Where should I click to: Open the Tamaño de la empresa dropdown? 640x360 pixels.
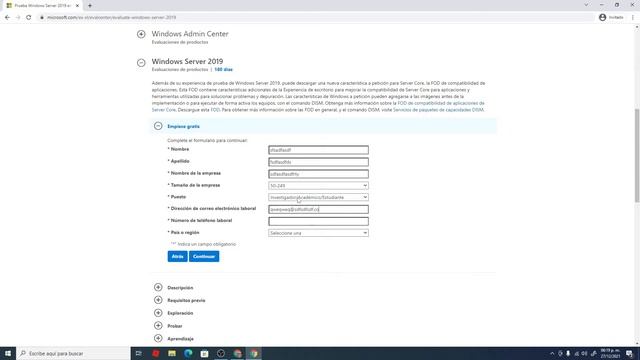click(318, 186)
